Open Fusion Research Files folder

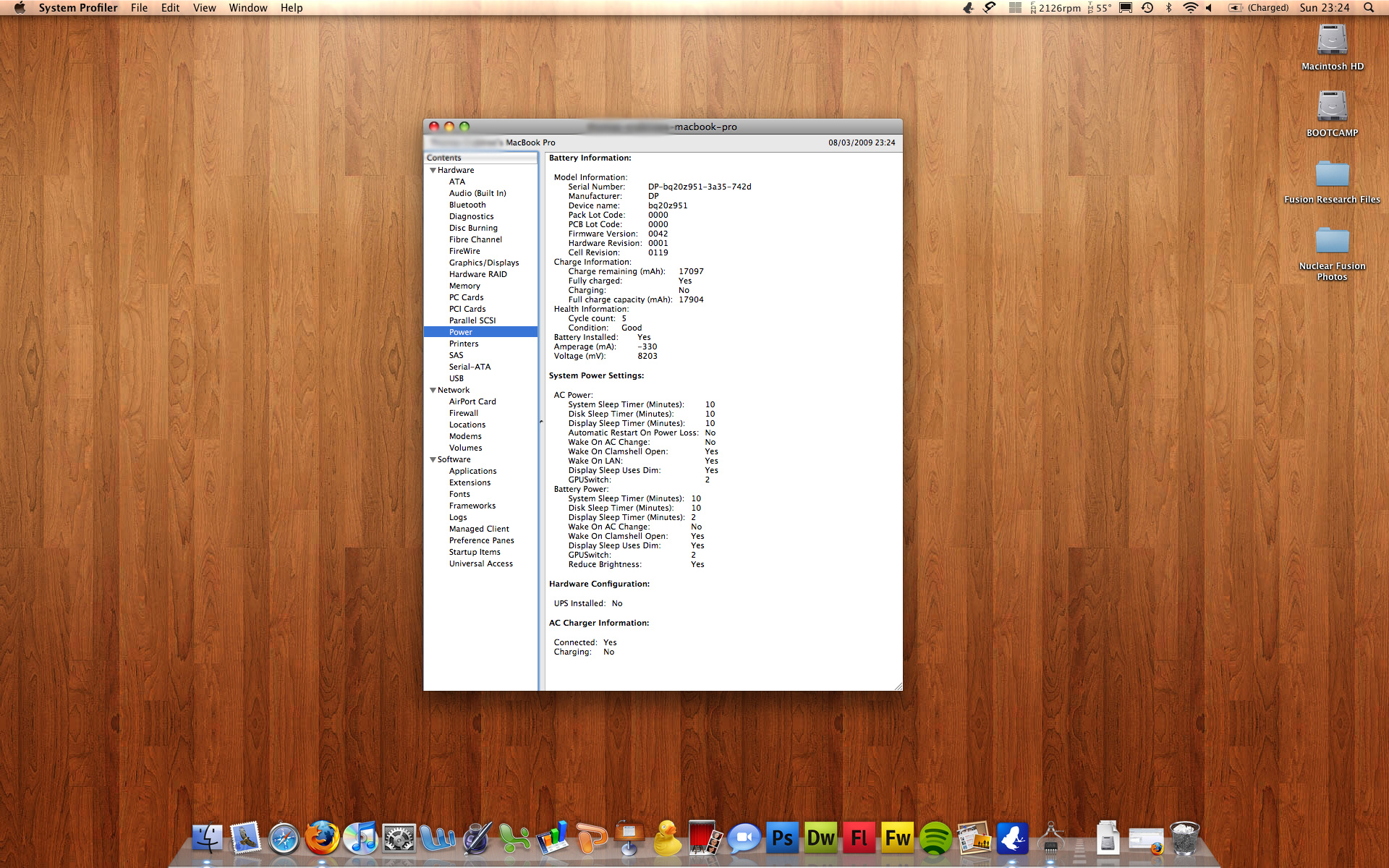1331,174
